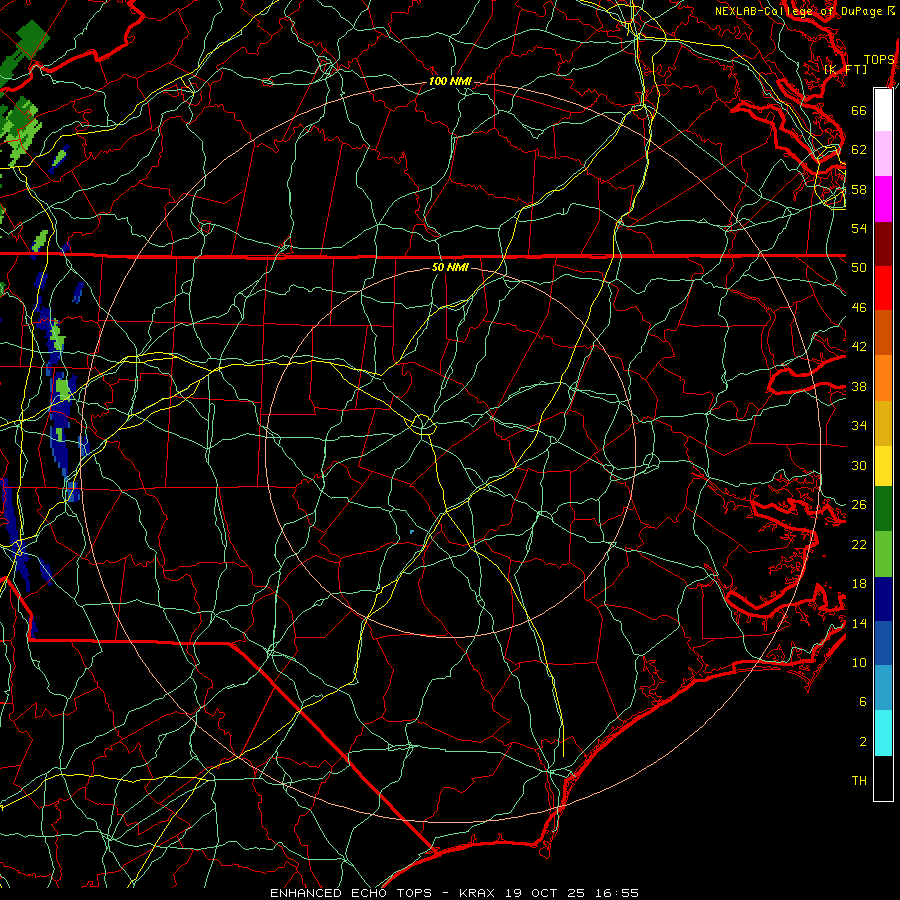Click the legend value "14"
This screenshot has width=900, height=900.
(859, 623)
